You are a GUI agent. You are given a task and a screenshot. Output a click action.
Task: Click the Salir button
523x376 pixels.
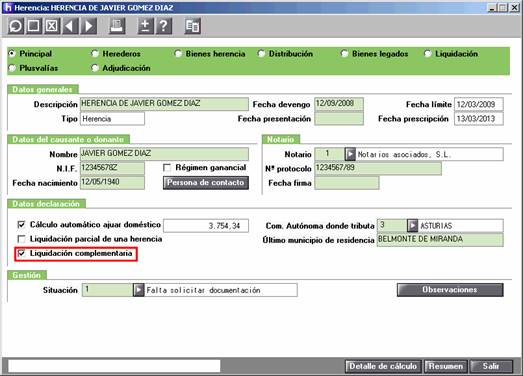pyautogui.click(x=491, y=366)
